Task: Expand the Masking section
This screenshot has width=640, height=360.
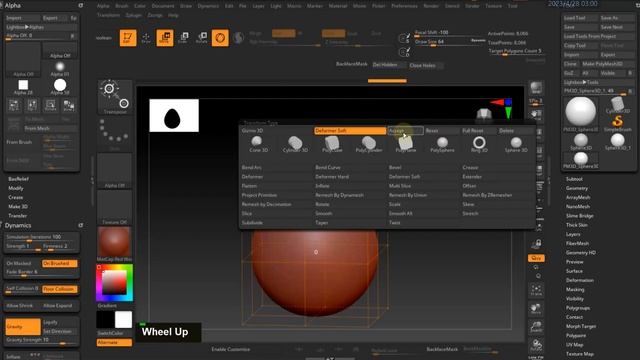Action: click(x=575, y=289)
